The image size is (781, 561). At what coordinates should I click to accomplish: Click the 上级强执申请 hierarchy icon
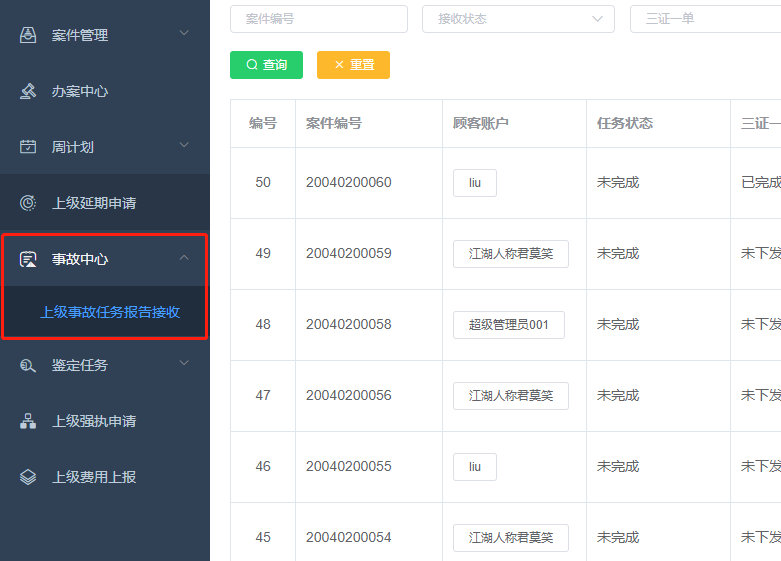pos(28,421)
